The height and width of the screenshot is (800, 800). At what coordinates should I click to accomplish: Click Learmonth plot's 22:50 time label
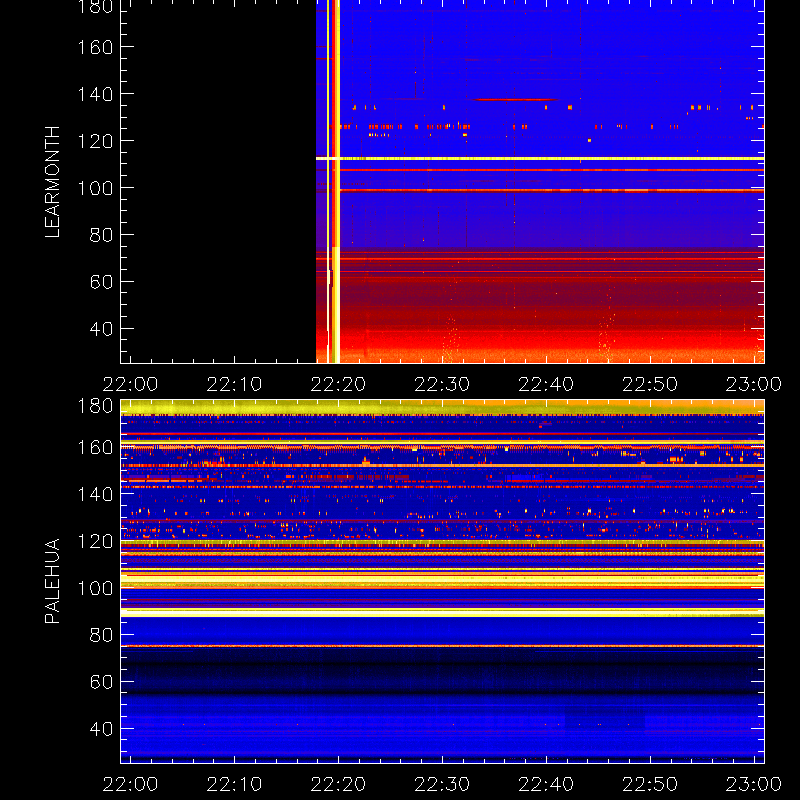point(650,384)
